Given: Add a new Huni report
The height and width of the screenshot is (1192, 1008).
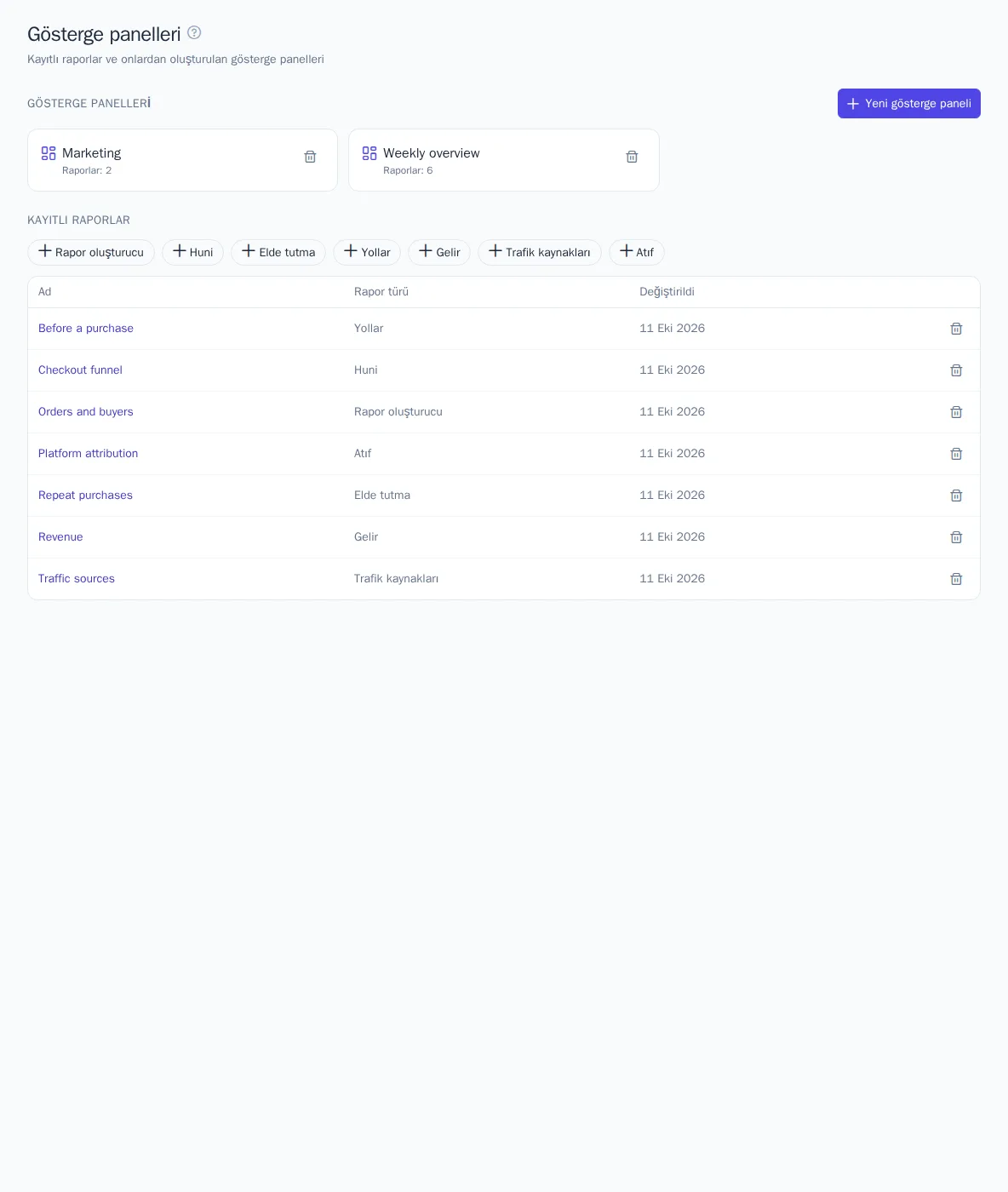Looking at the screenshot, I should pos(192,252).
